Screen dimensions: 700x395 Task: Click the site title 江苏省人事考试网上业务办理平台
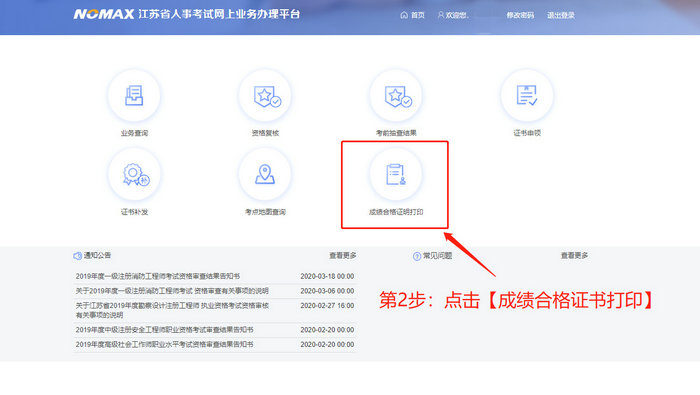click(x=219, y=14)
